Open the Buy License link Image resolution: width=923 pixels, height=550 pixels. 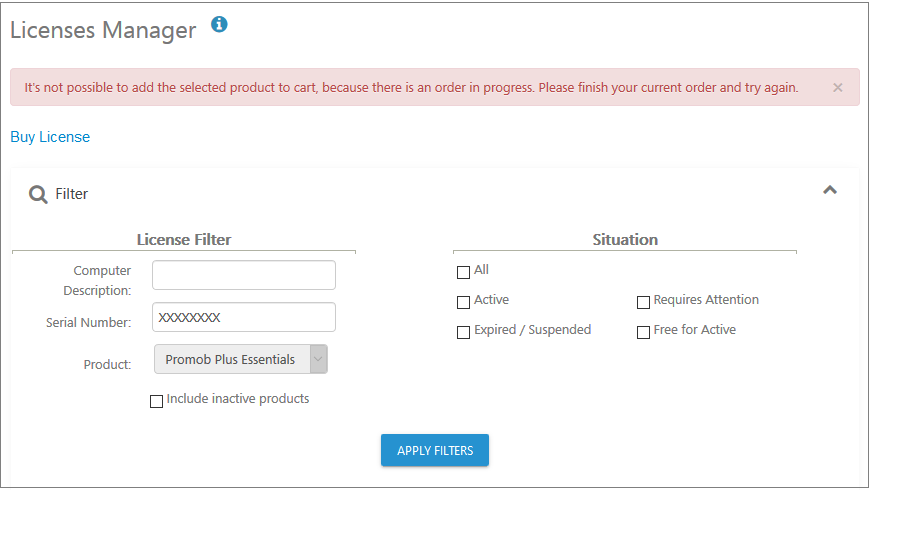50,137
